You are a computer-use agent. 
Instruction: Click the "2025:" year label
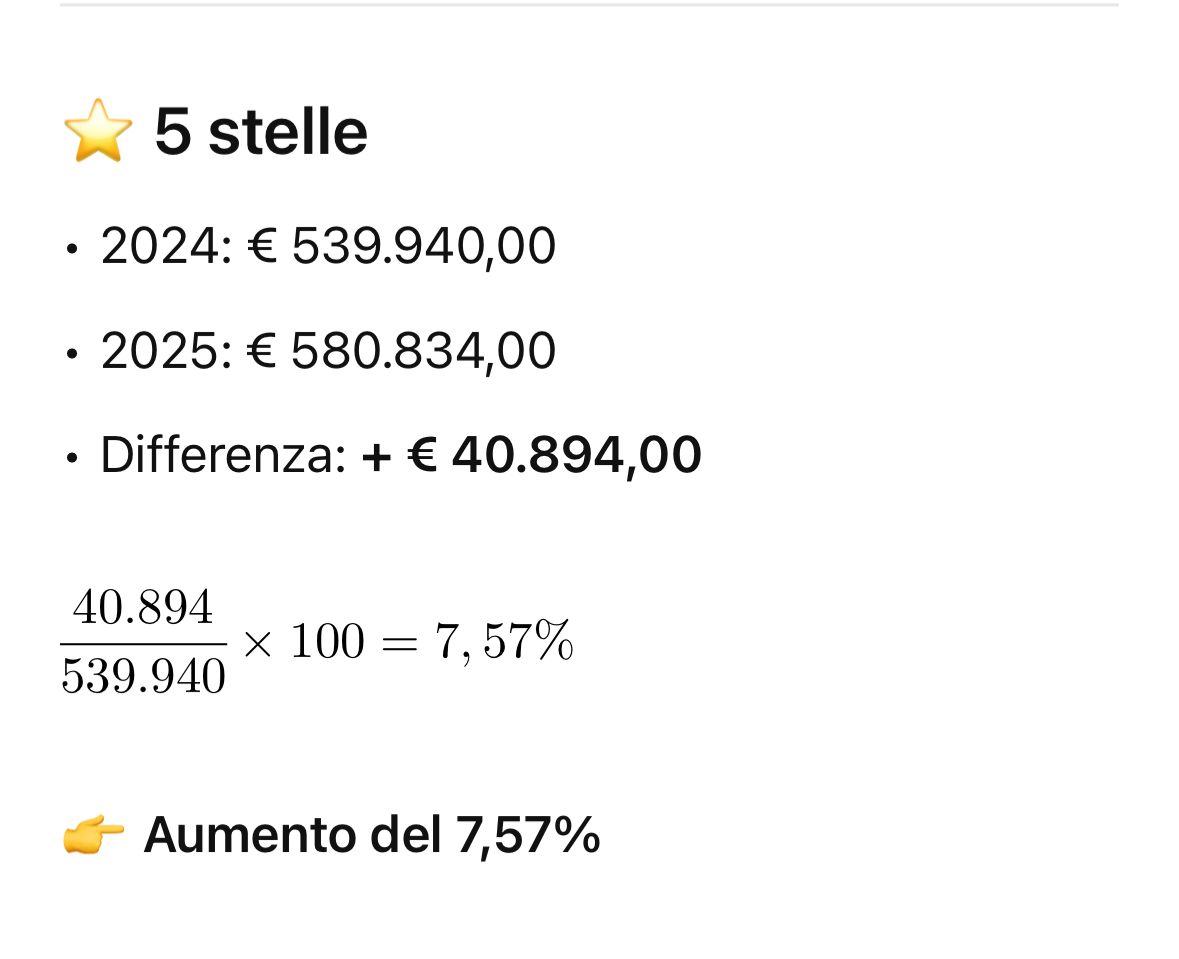tap(166, 352)
